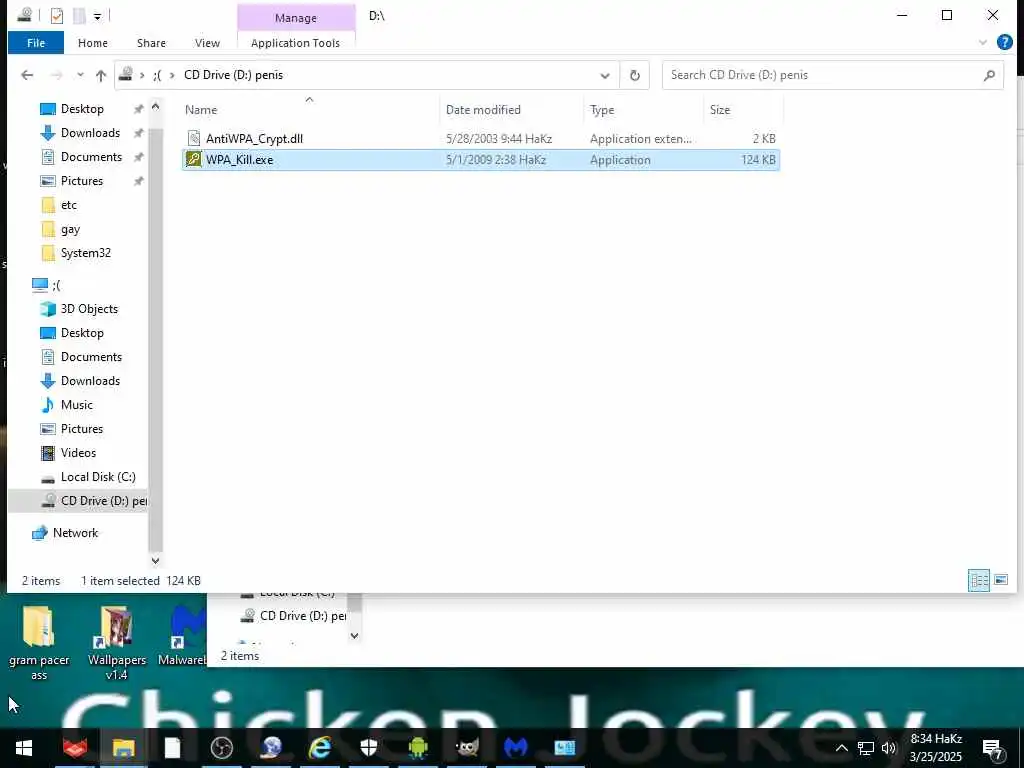Select the WPA_Kill.exe file
This screenshot has width=1024, height=768.
481,160
